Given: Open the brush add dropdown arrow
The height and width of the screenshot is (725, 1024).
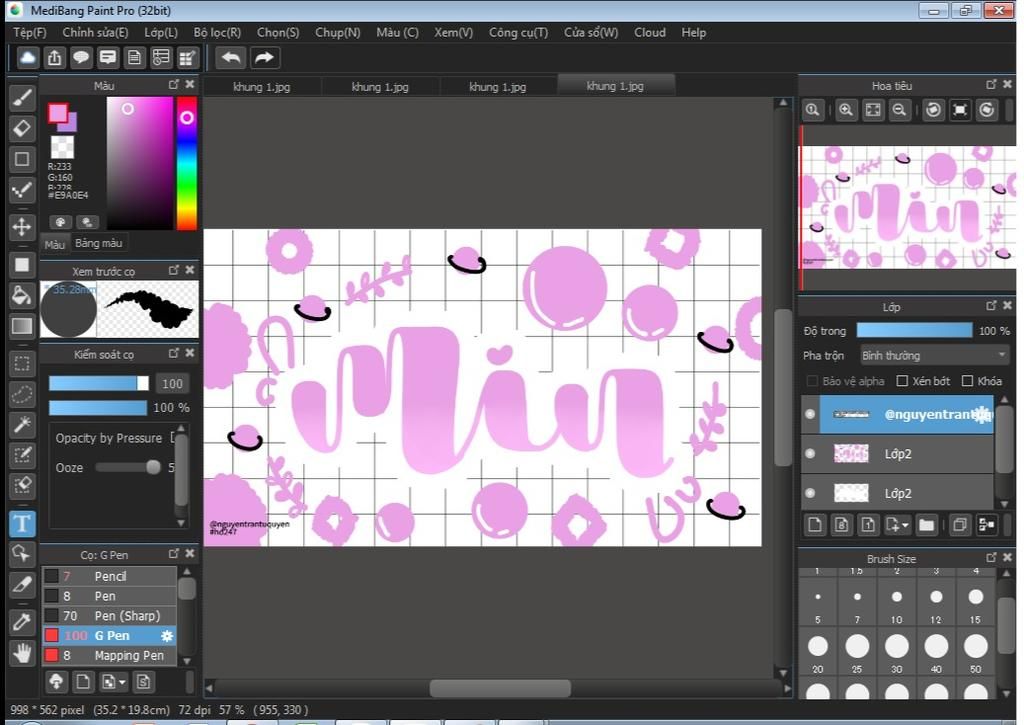Looking at the screenshot, I should point(122,683).
